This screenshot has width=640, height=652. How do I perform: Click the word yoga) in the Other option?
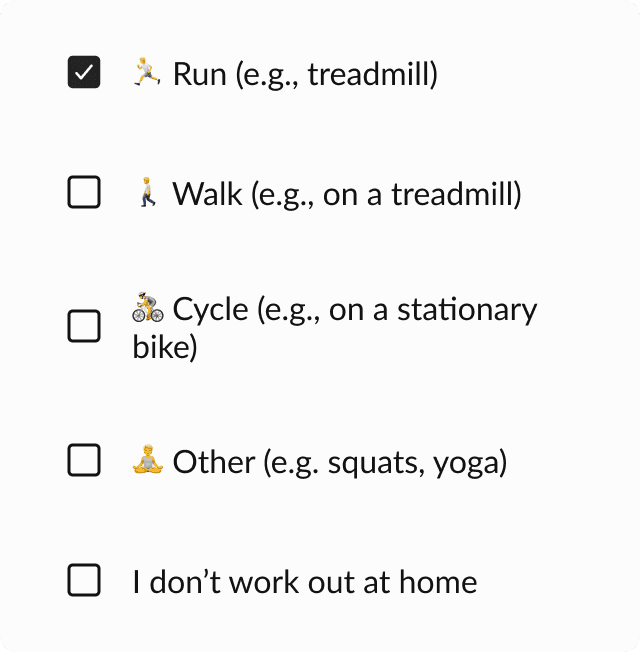(470, 464)
